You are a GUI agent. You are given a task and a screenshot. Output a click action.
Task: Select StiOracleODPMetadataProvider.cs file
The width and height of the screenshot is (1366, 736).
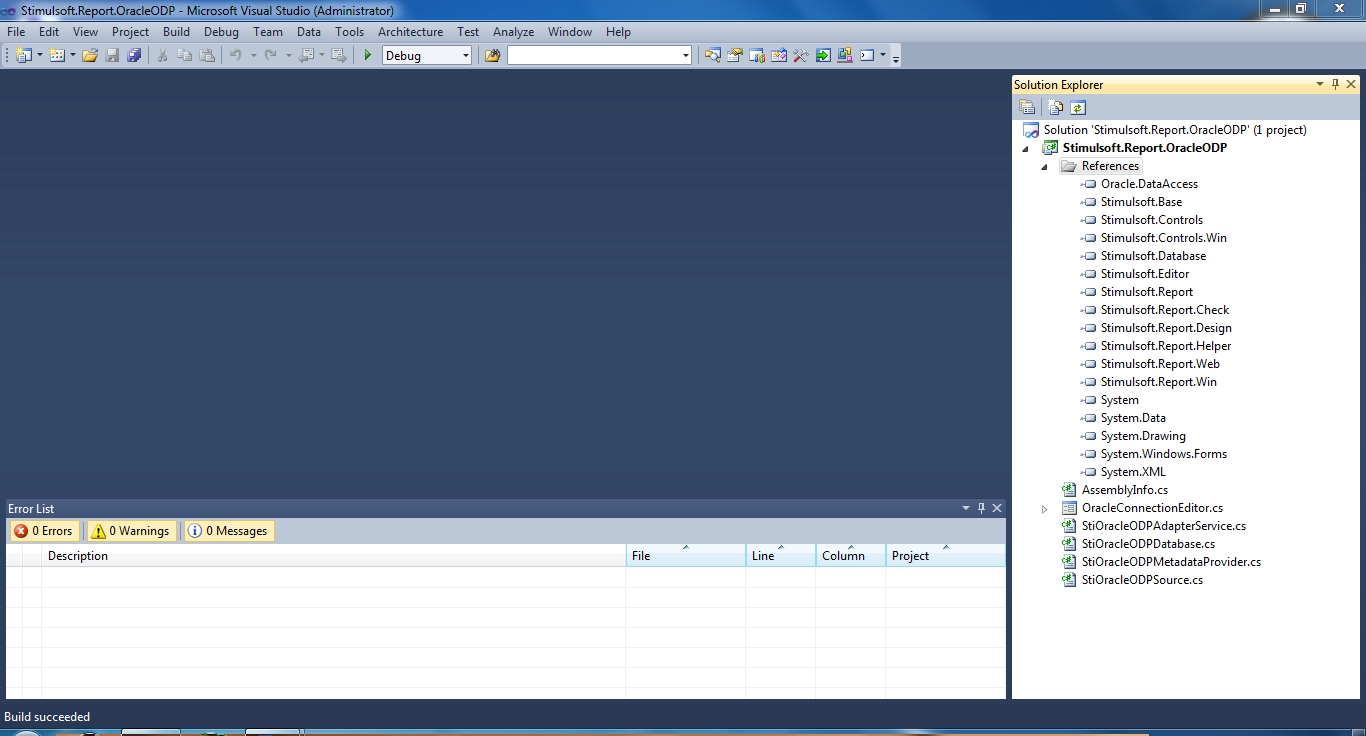[1171, 562]
